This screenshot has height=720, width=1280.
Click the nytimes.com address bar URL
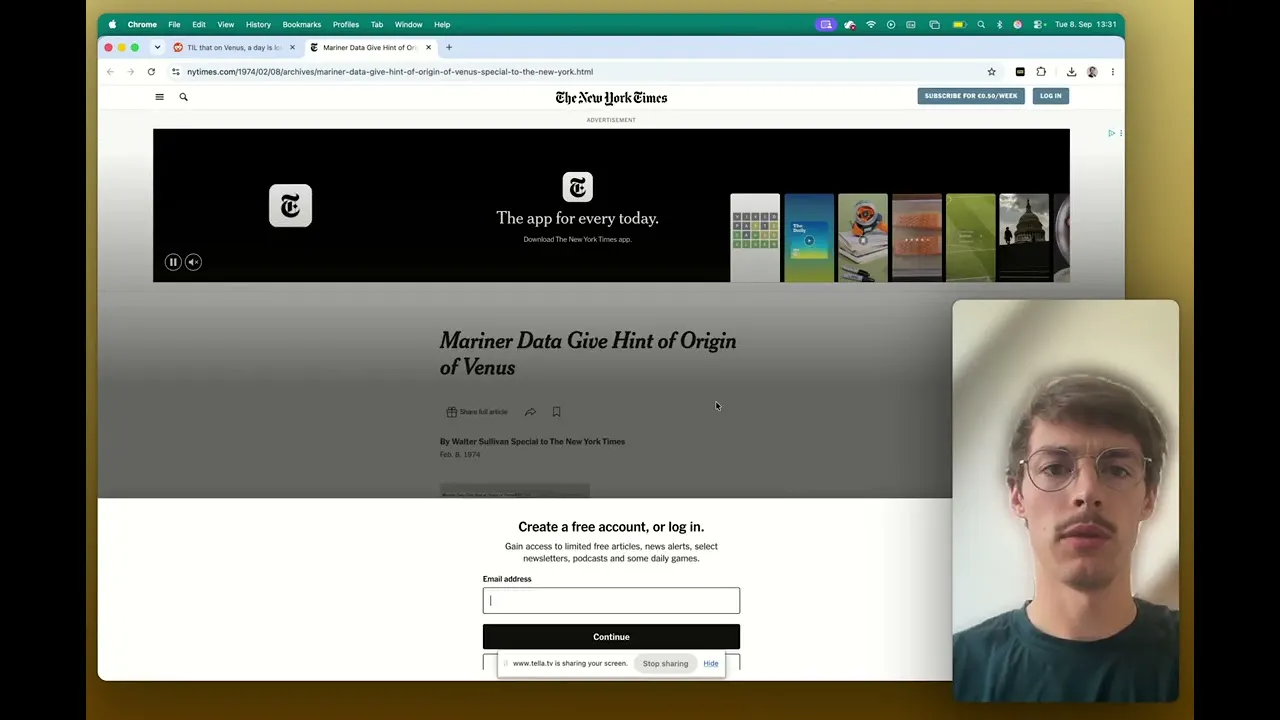pyautogui.click(x=390, y=72)
